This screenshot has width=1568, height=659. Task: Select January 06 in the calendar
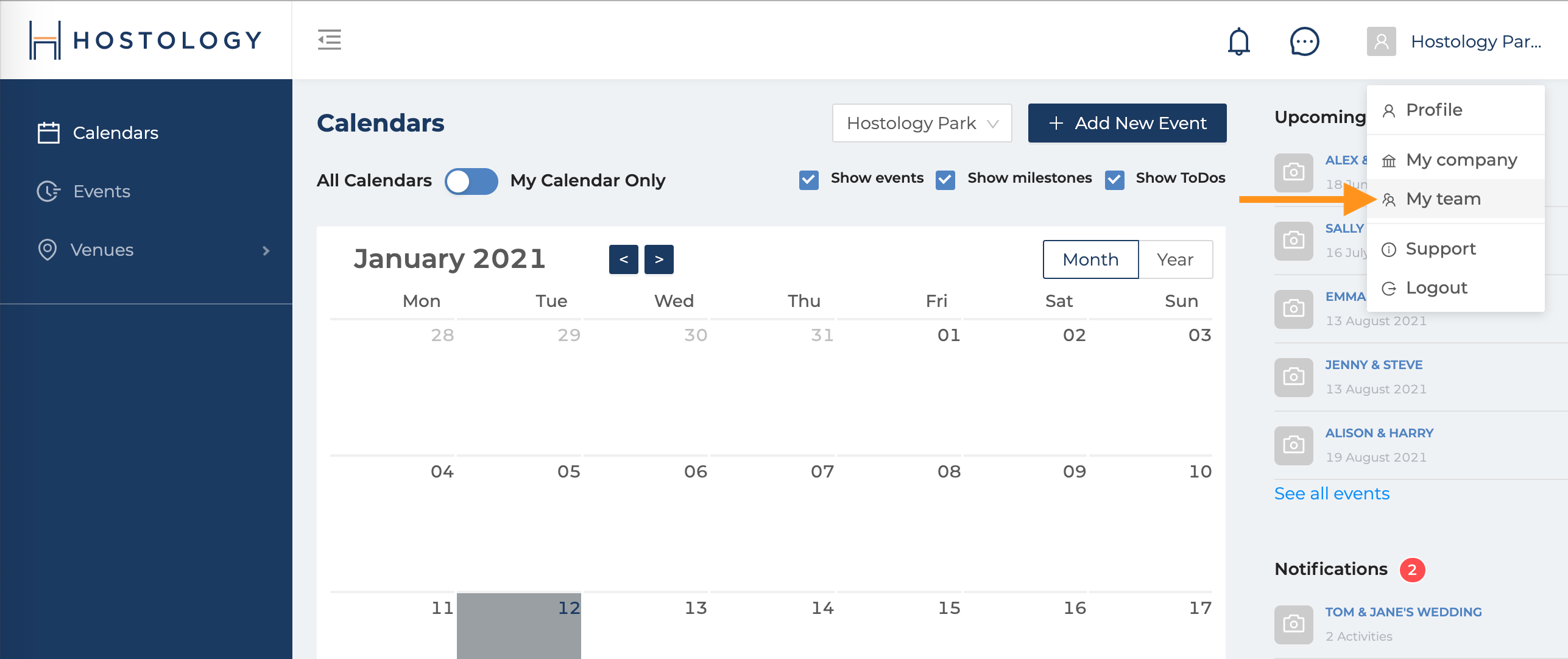pos(645,524)
